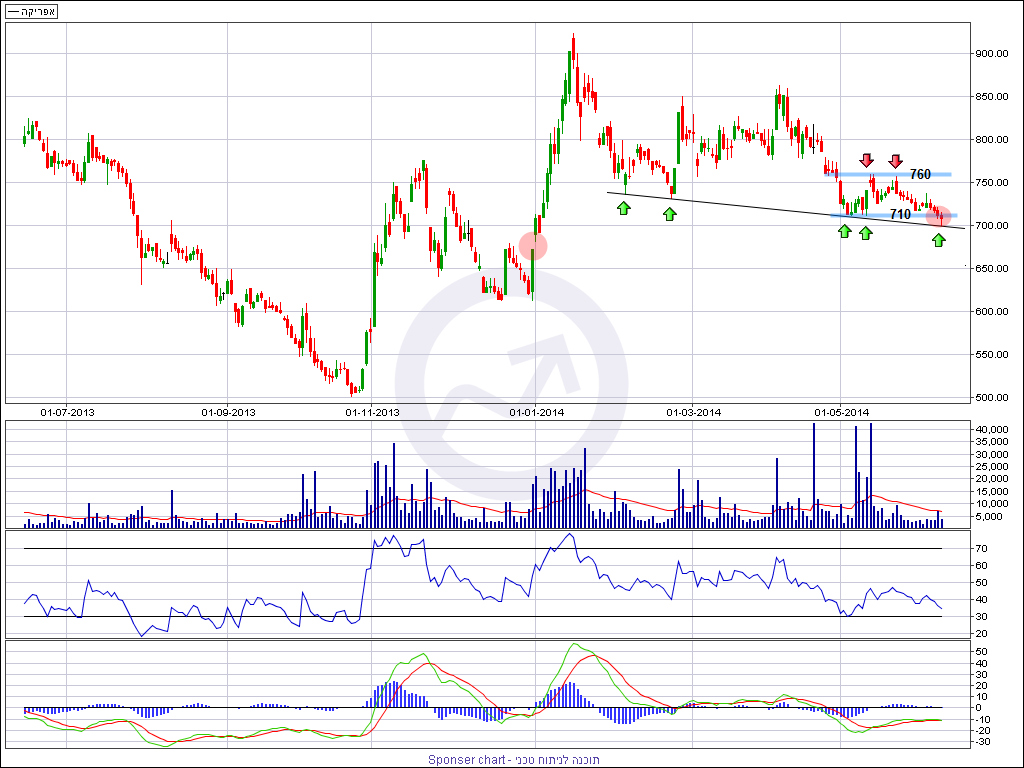The height and width of the screenshot is (768, 1024).
Task: Click the 710 support level label
Action: (900, 215)
